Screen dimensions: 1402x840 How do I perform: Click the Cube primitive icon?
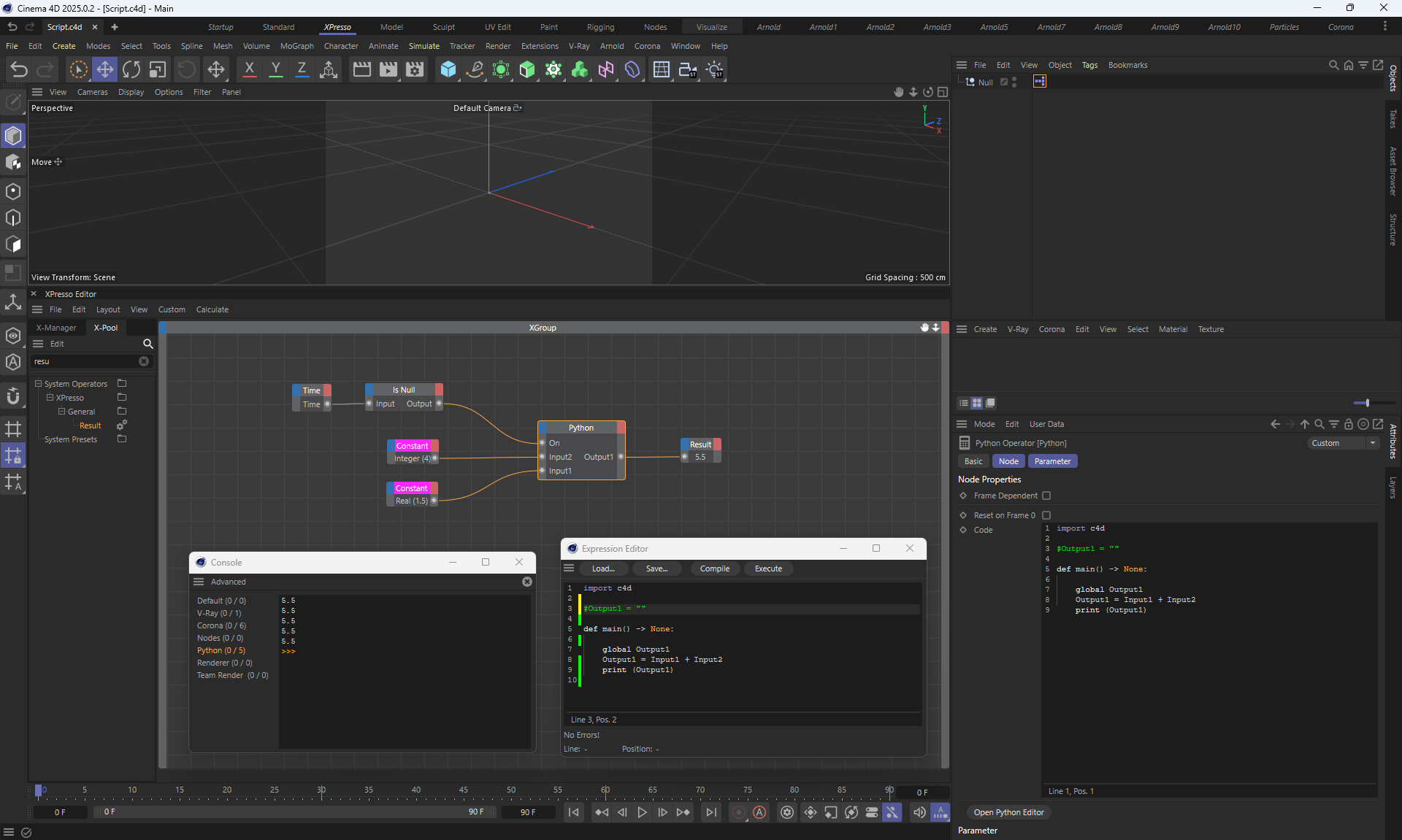[x=448, y=69]
